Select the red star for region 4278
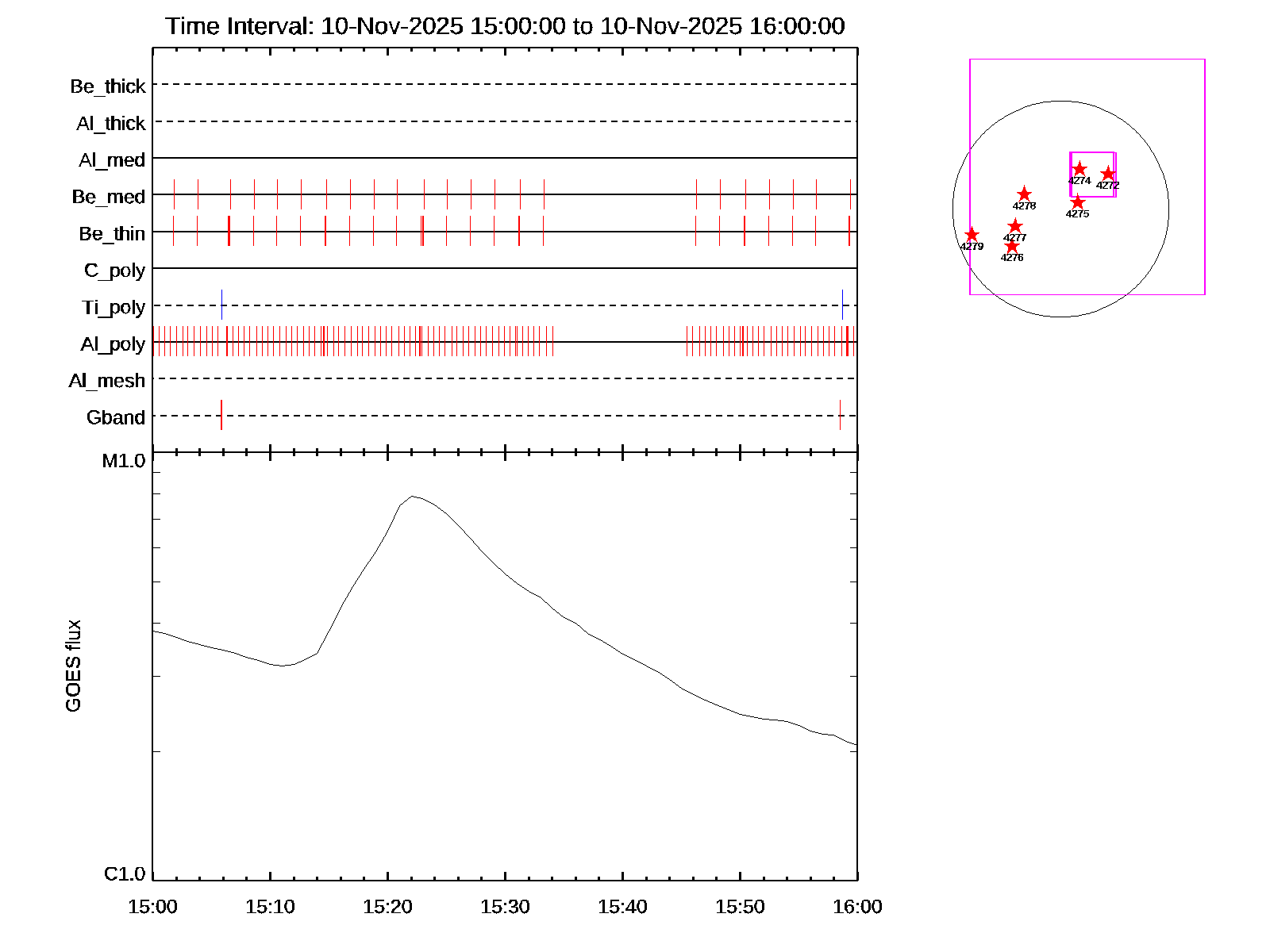 (x=1024, y=194)
